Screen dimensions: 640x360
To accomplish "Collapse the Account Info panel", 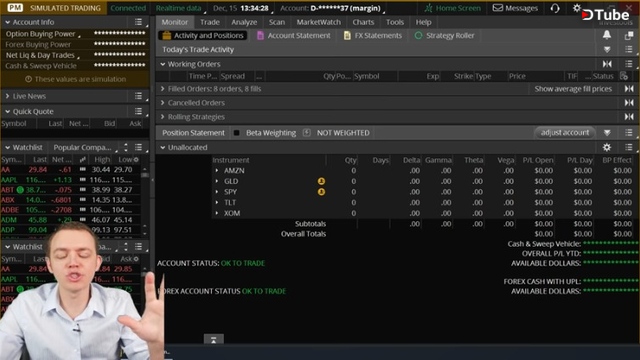I will coord(7,22).
